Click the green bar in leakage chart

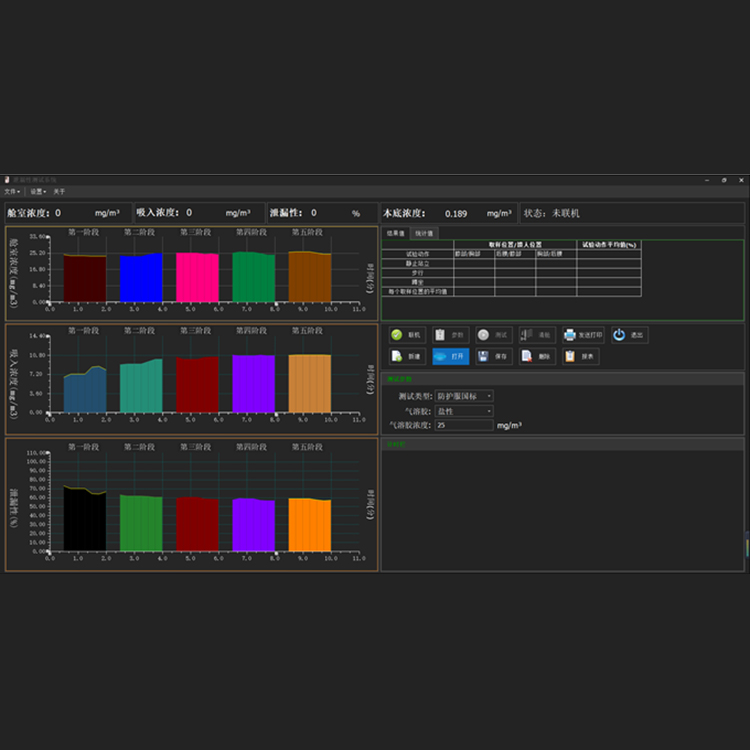tap(141, 523)
